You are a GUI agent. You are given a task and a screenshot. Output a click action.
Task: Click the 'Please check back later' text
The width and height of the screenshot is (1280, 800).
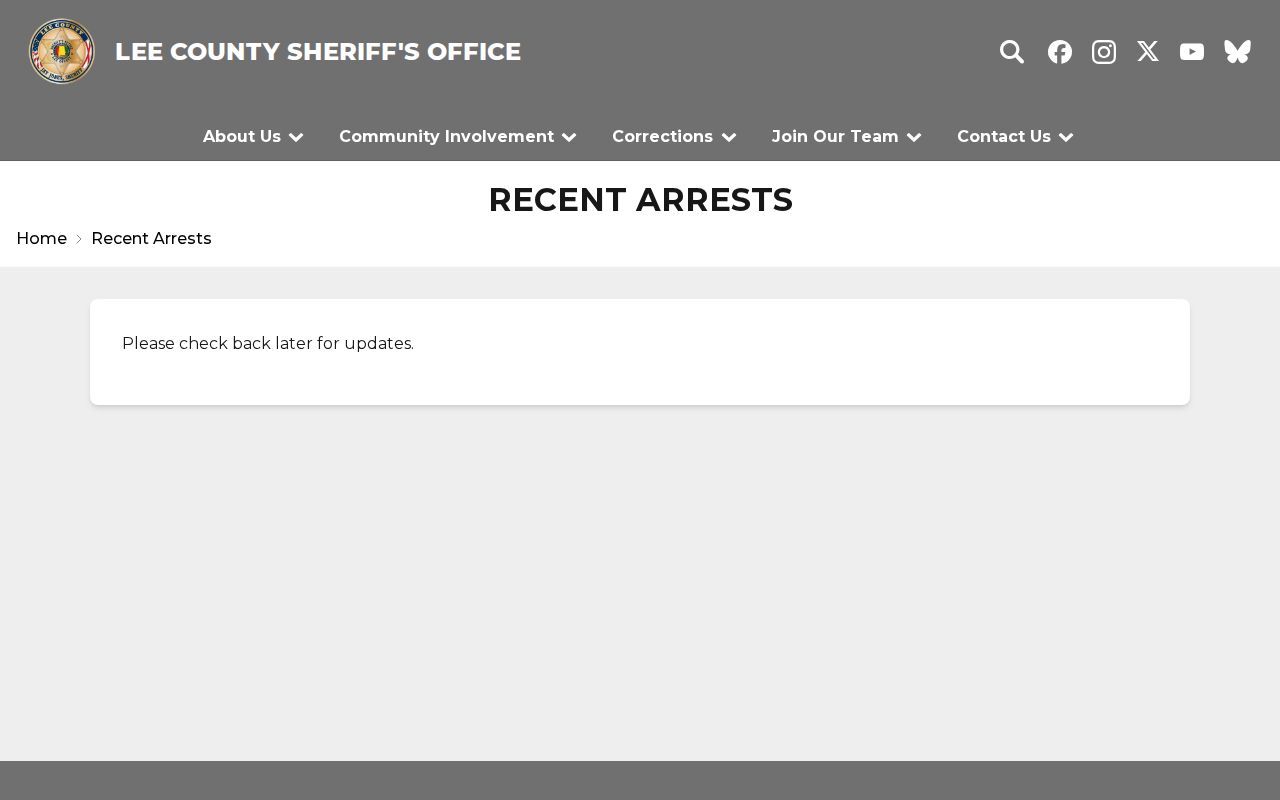click(x=268, y=343)
